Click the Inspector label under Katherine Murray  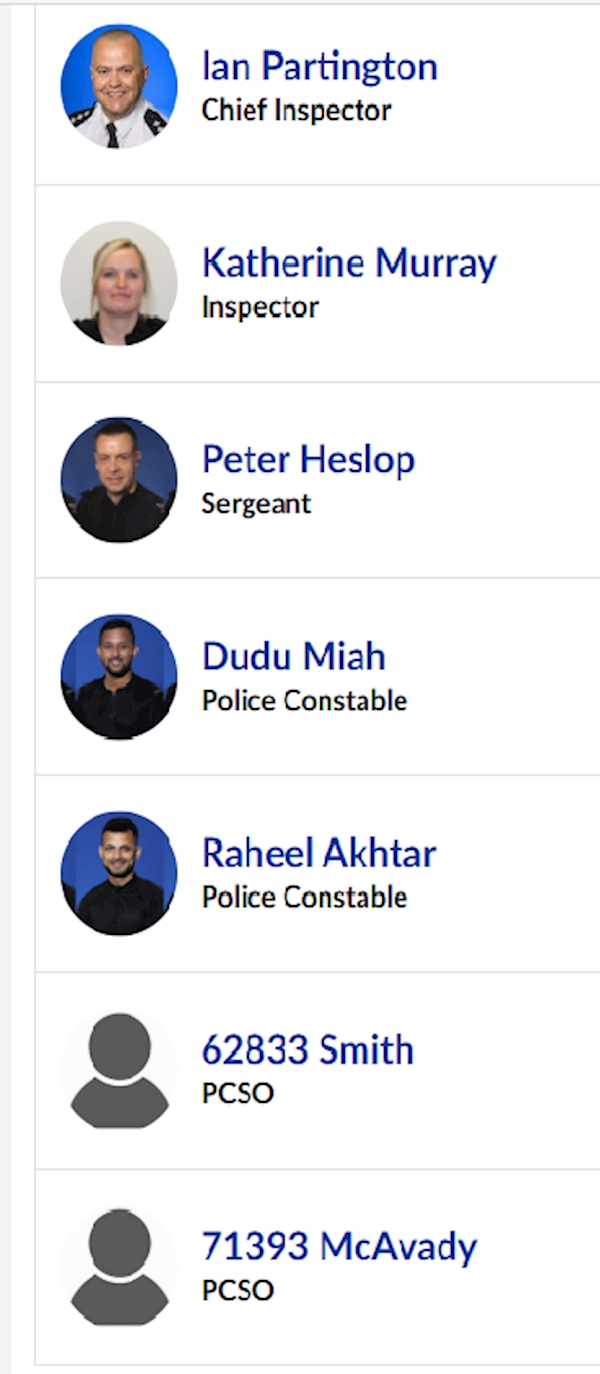click(x=260, y=307)
